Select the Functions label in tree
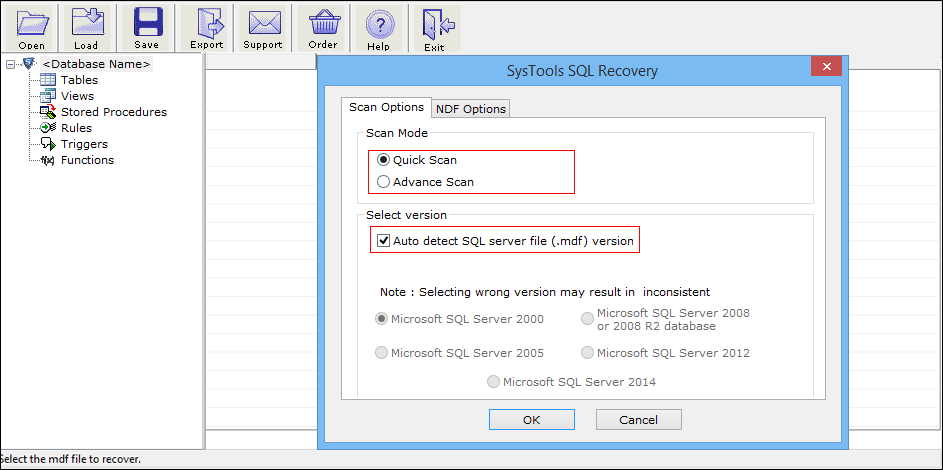Viewport: 943px width, 470px height. [x=87, y=160]
